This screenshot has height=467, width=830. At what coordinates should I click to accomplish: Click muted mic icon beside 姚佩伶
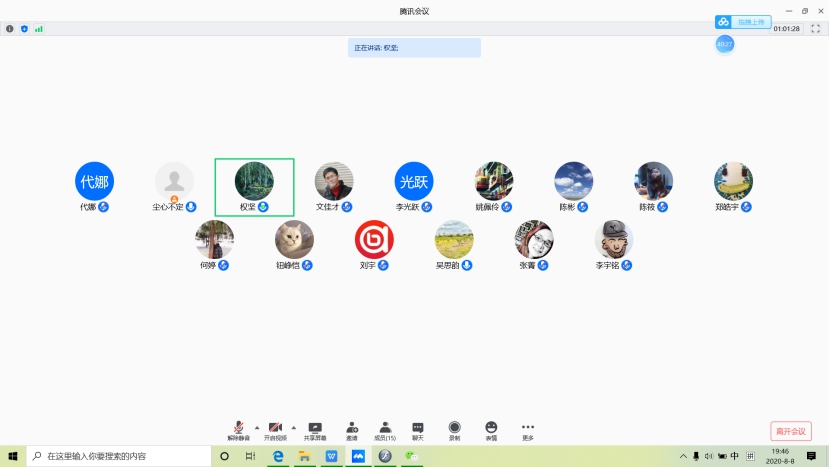[507, 206]
